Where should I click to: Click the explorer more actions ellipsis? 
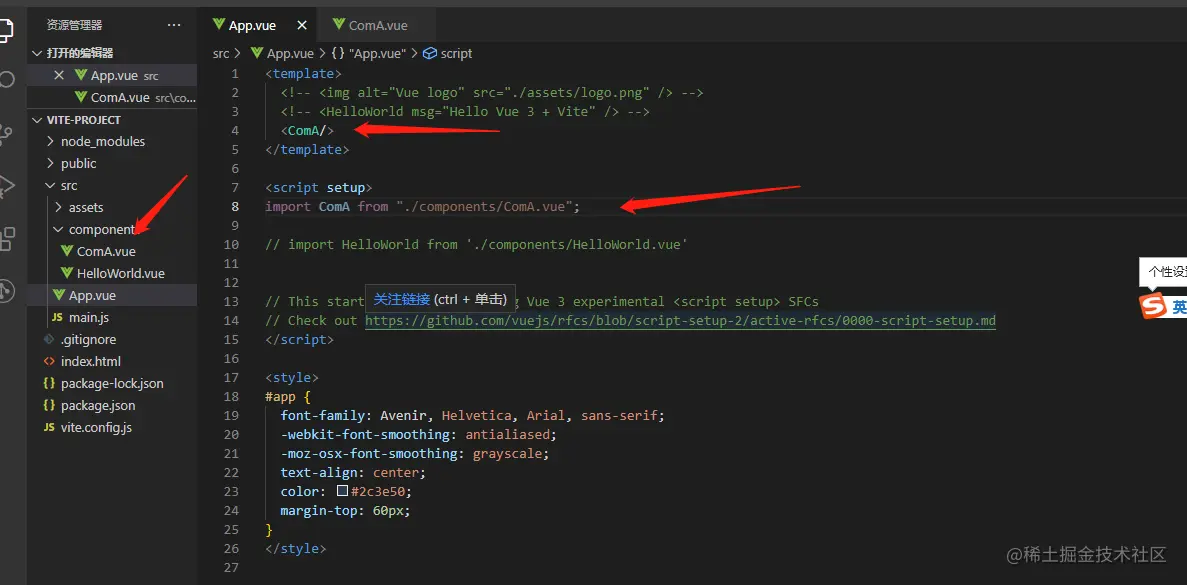coord(174,25)
